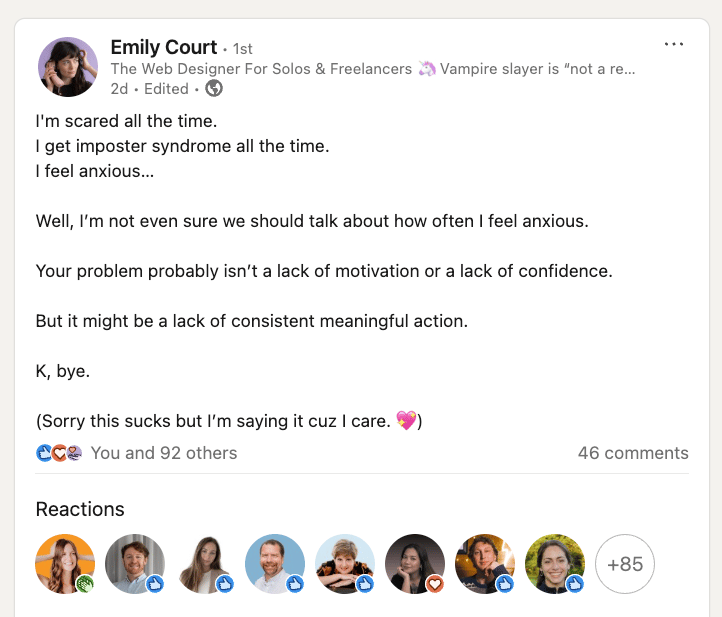Click Emily Court's profile picture
Image resolution: width=722 pixels, height=617 pixels.
pyautogui.click(x=67, y=67)
